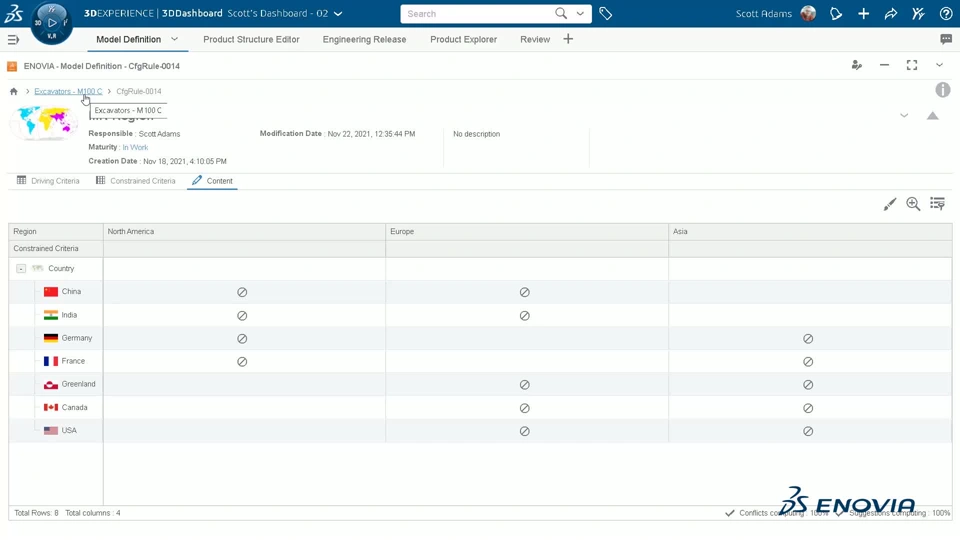Select the Driving Criteria tab

47,181
